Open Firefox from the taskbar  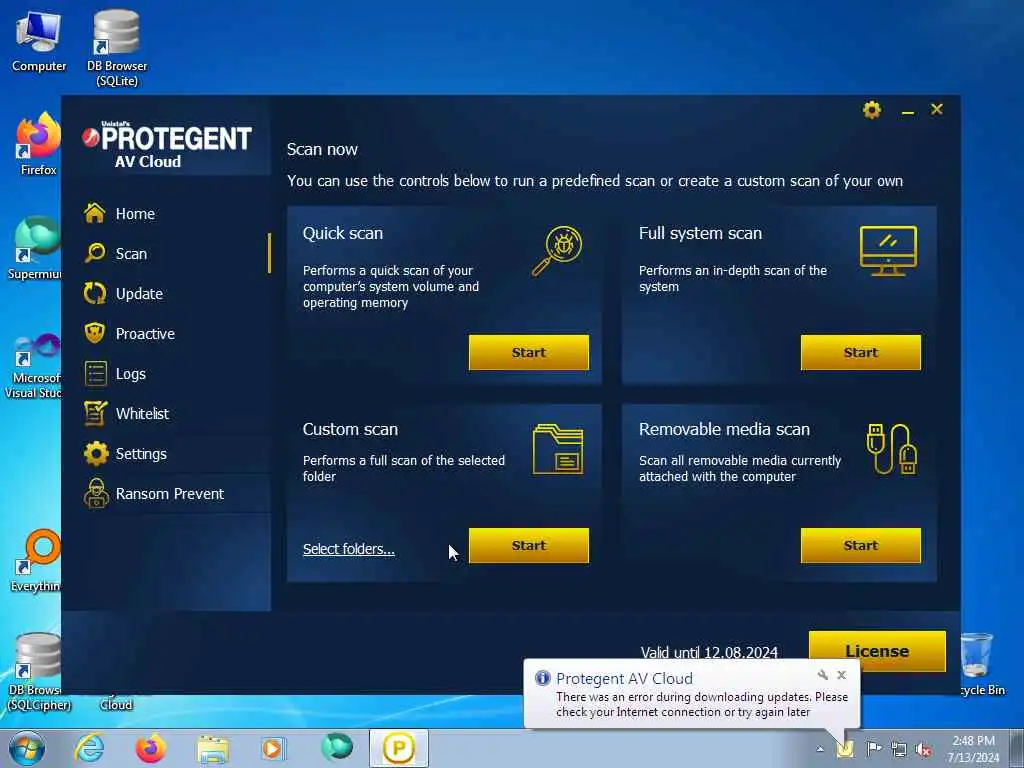pyautogui.click(x=150, y=748)
